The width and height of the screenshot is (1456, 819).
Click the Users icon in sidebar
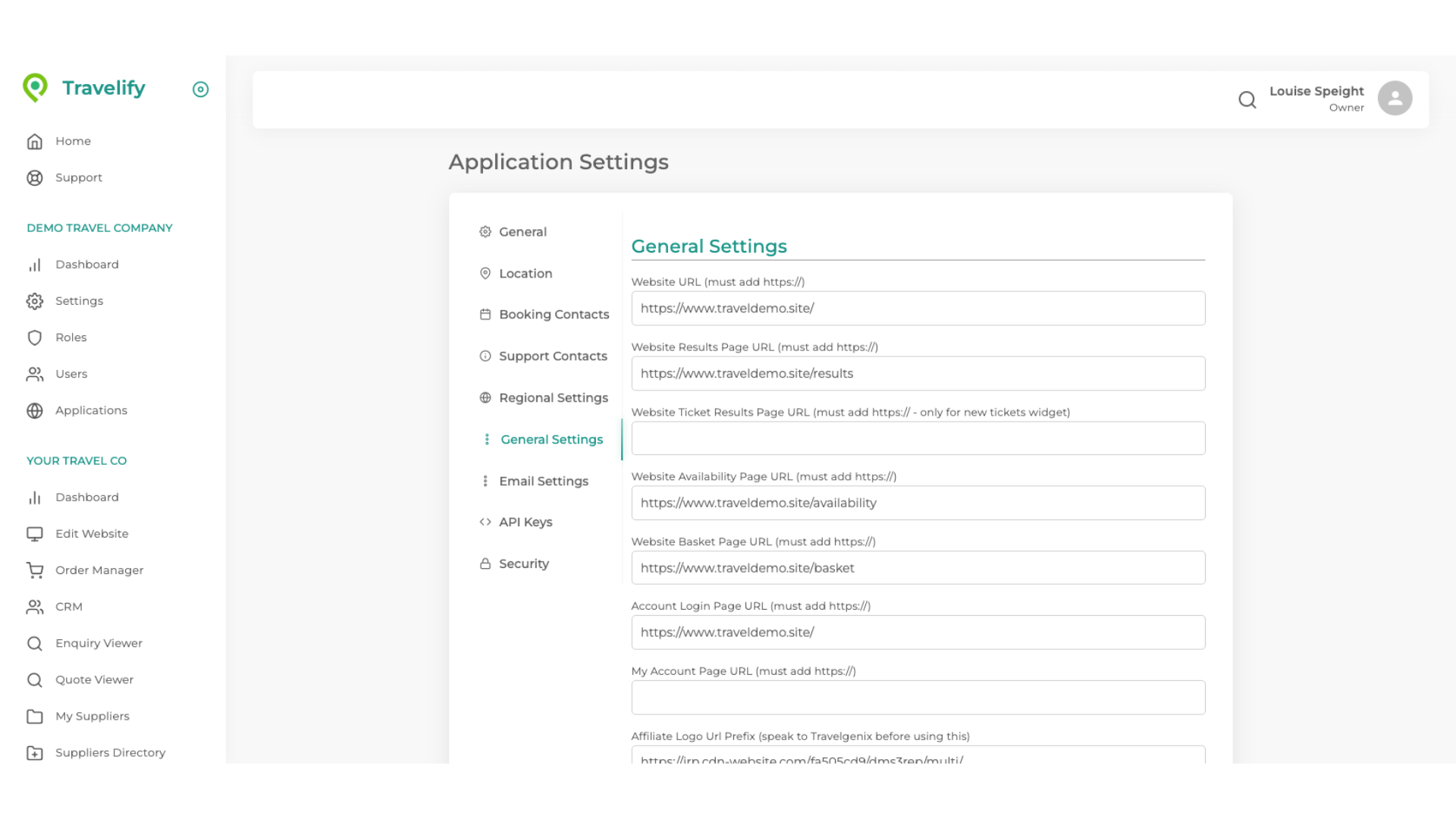[x=35, y=374]
